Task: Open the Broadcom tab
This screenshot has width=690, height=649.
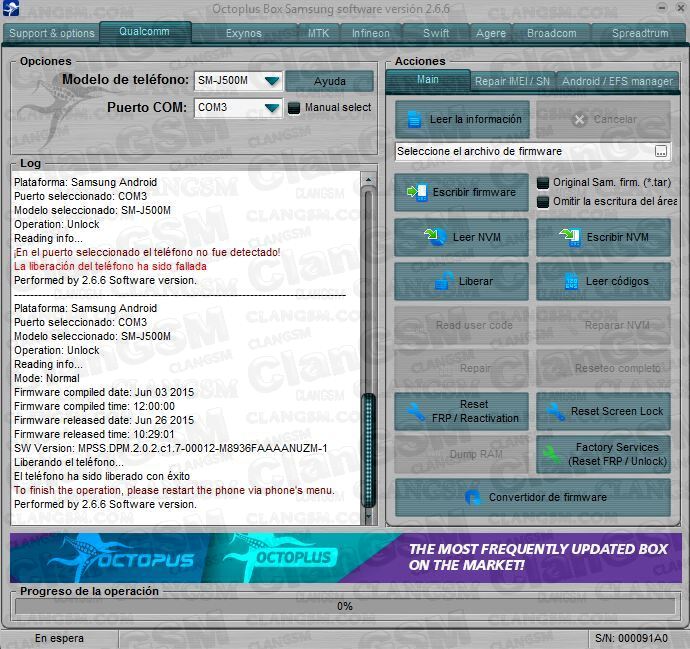Action: point(551,33)
